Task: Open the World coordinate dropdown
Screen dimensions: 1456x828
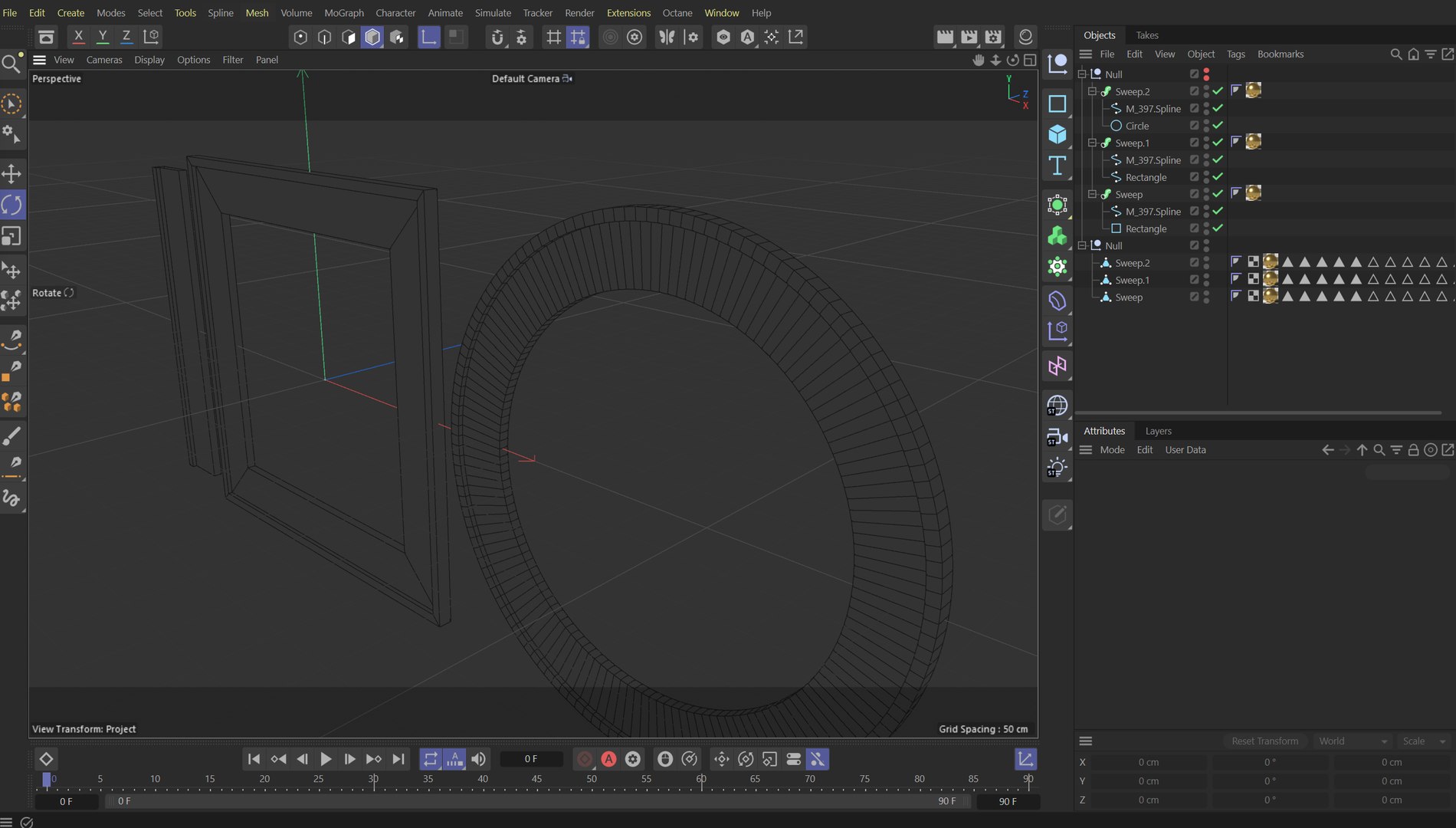Action: pyautogui.click(x=1352, y=741)
